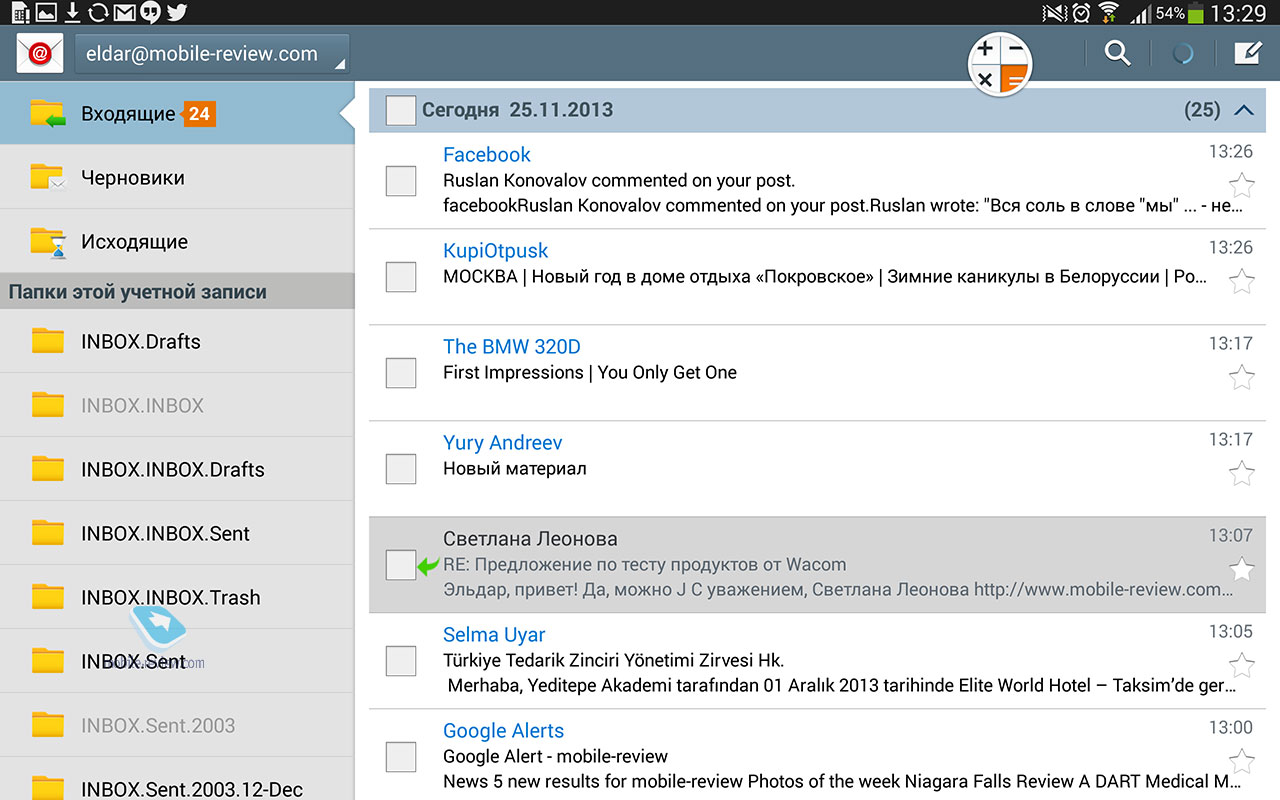The width and height of the screenshot is (1280, 800).
Task: Tap the Черновики drafts folder icon
Action: tap(48, 177)
